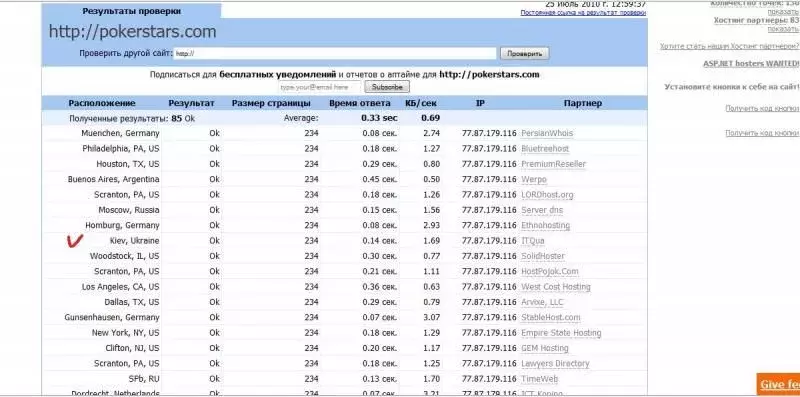Open the LORDhost.org partner link

coord(547,195)
